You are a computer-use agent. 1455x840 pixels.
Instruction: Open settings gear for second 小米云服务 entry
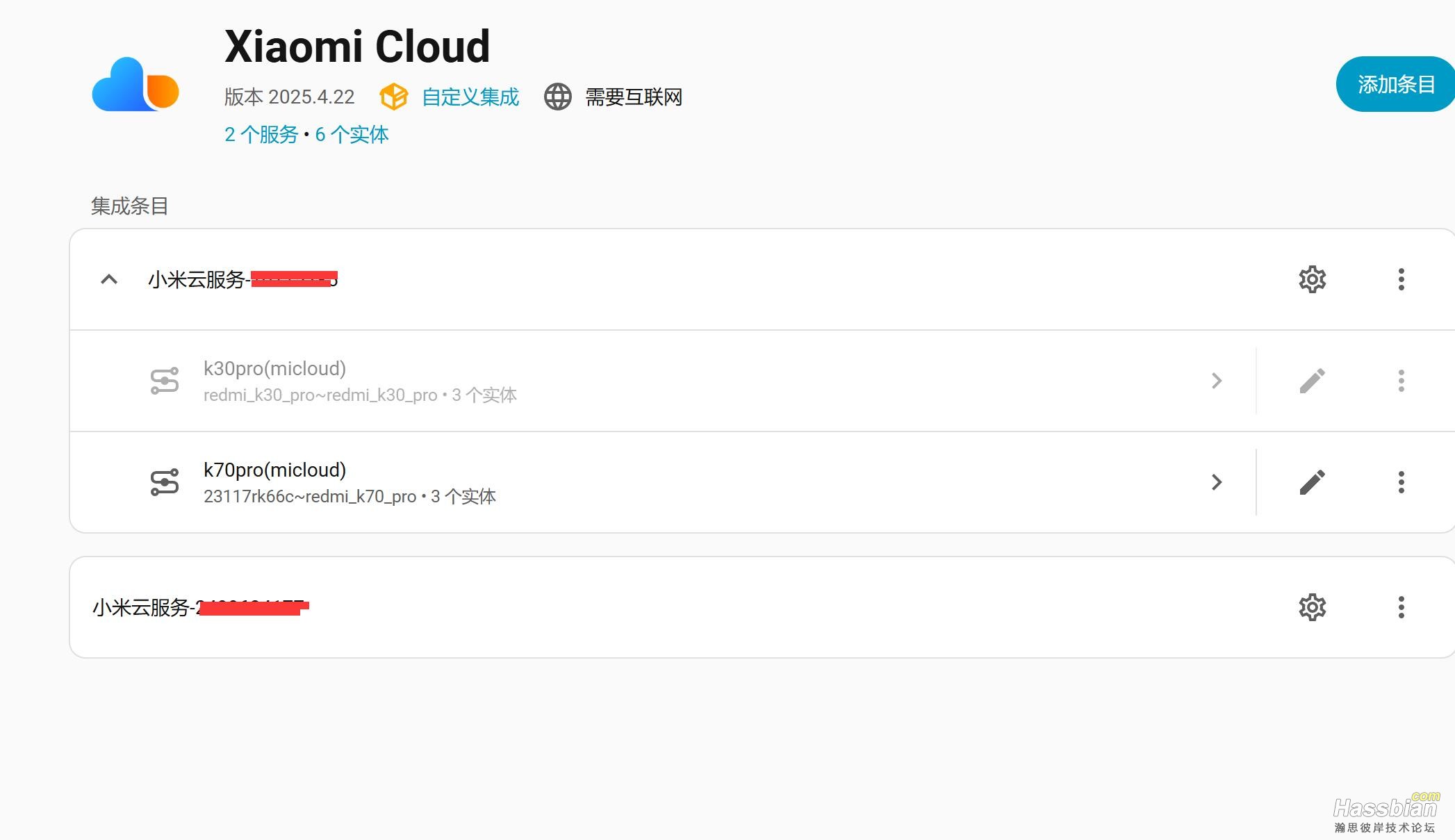coord(1312,607)
